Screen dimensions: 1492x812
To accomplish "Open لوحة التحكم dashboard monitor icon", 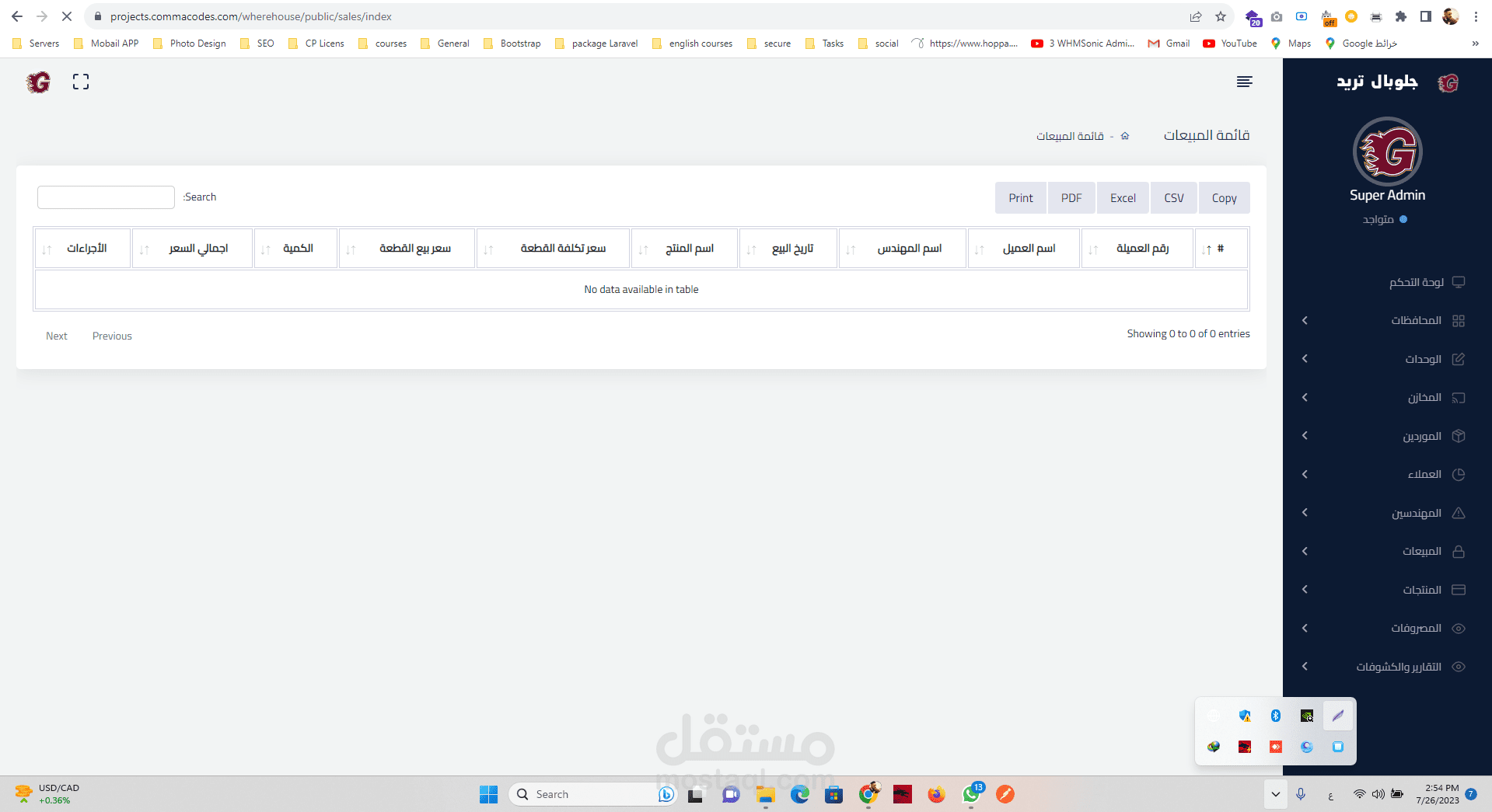I will [1459, 282].
